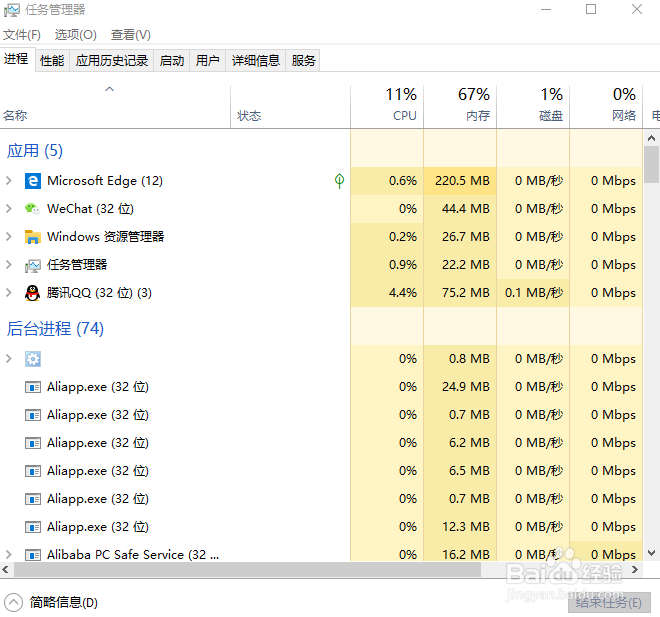Open the 选项(O) menu
The height and width of the screenshot is (617, 660).
76,35
